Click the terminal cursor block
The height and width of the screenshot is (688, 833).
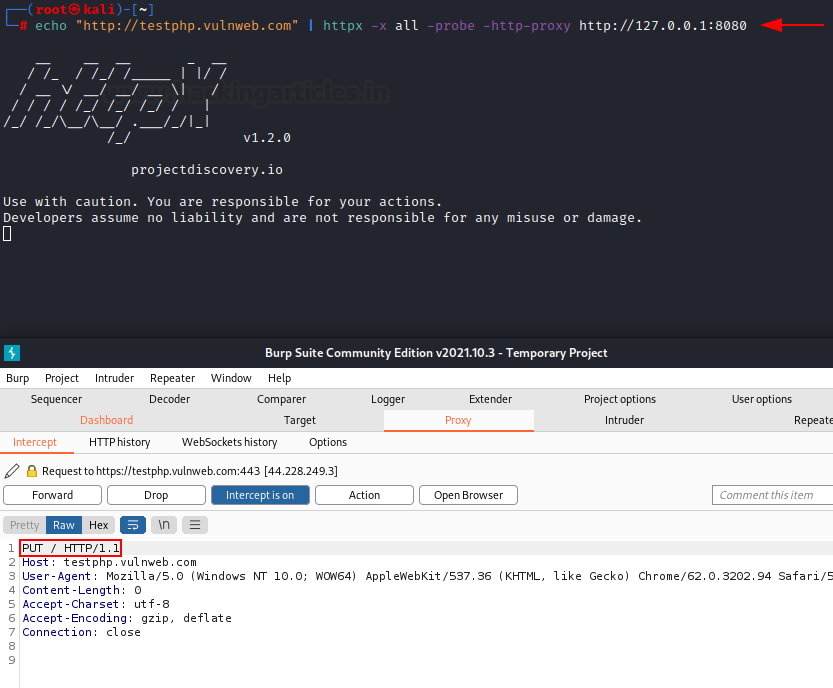[x=7, y=233]
